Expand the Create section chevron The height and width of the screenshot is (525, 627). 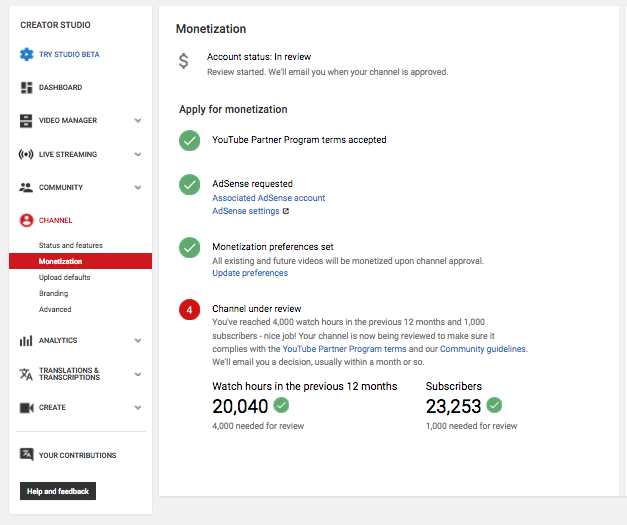(x=138, y=408)
